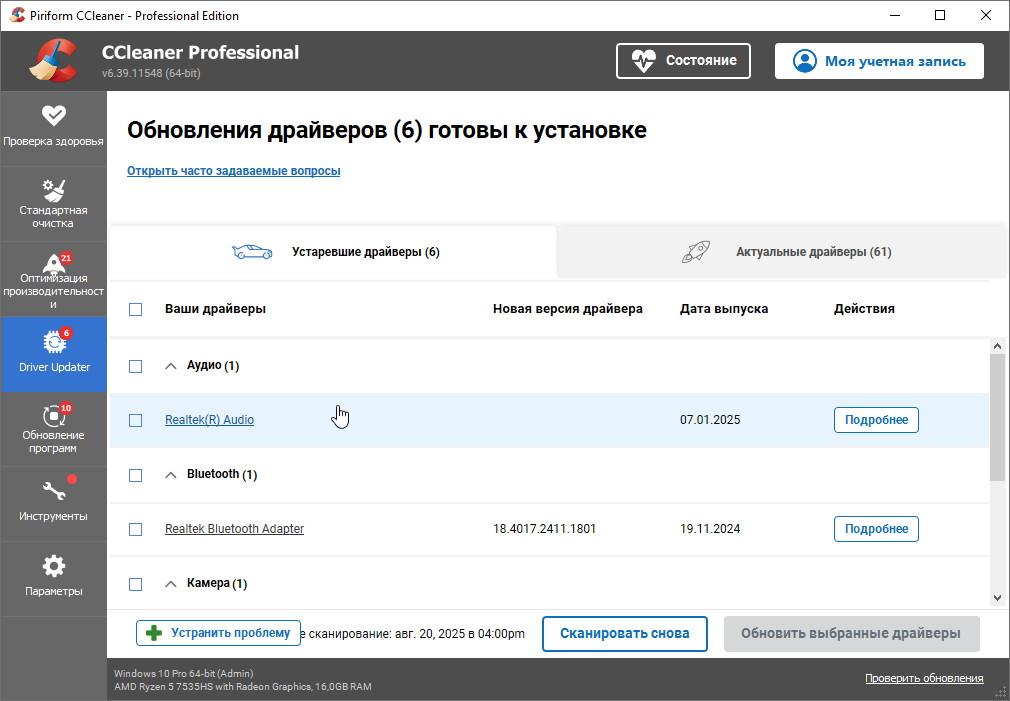Check the Realtek Bluetooth Adapter checkbox
Image resolution: width=1010 pixels, height=701 pixels.
point(135,529)
